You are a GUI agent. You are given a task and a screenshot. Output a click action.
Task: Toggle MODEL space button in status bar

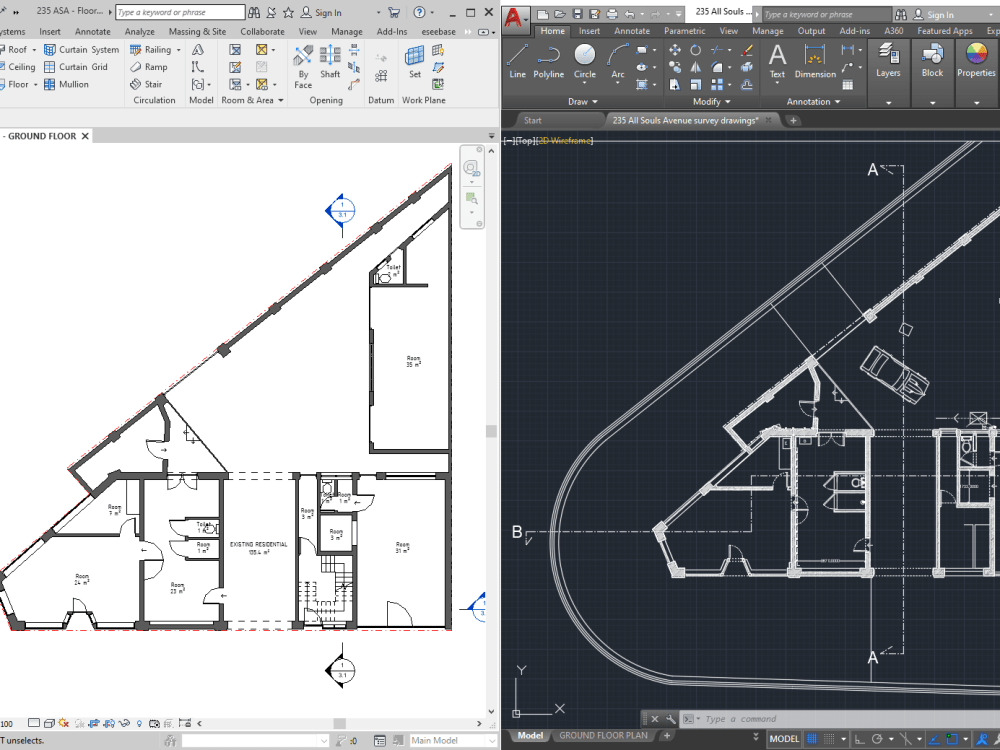[x=784, y=739]
